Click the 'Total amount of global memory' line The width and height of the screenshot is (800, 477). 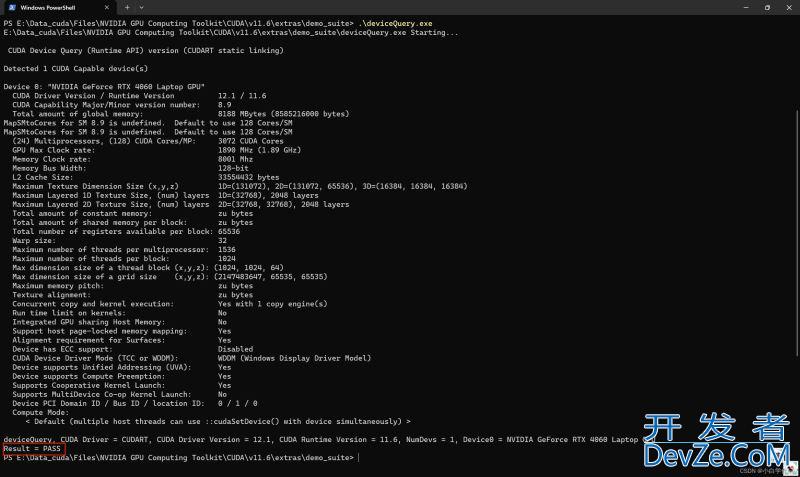coord(181,114)
